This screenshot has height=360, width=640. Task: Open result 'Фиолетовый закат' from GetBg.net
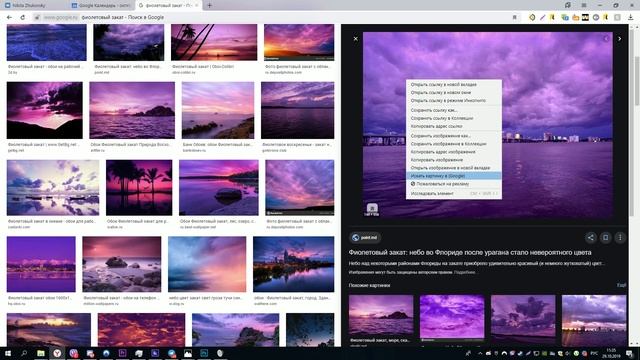pyautogui.click(x=44, y=110)
